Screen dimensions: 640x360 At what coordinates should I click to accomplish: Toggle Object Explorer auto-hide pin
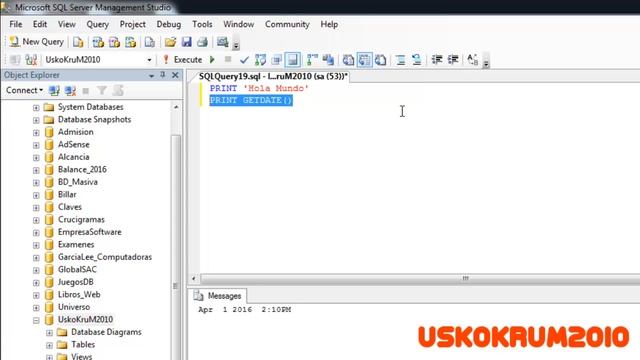[x=163, y=75]
